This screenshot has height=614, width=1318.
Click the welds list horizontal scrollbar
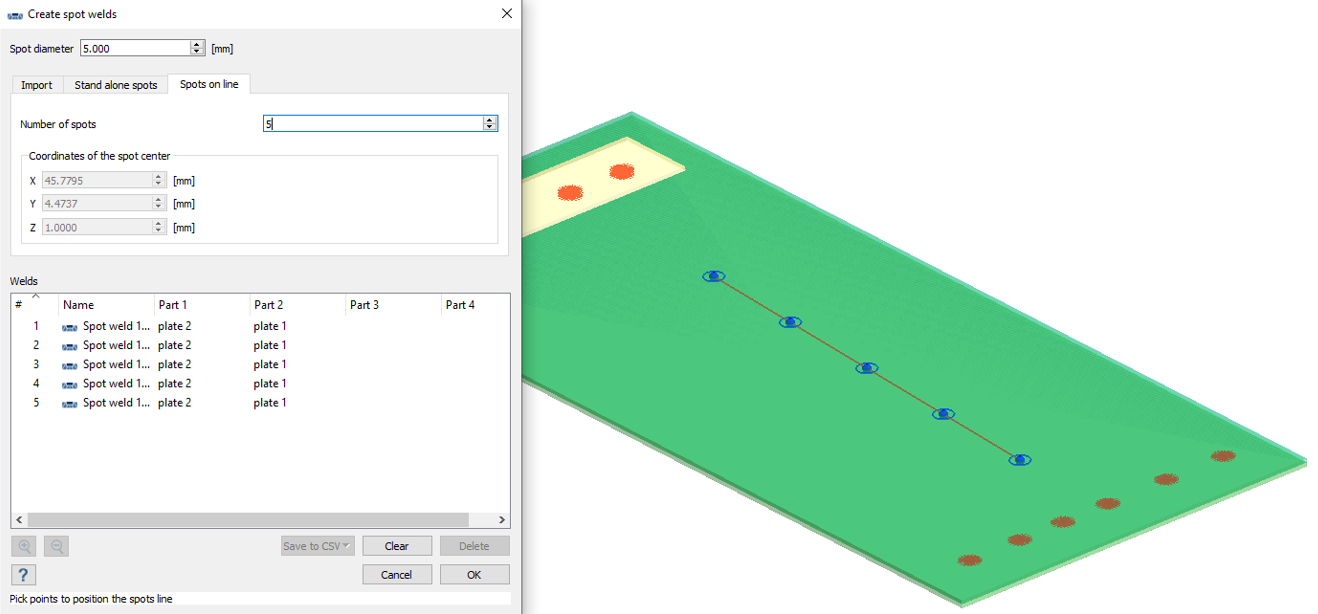(250, 520)
